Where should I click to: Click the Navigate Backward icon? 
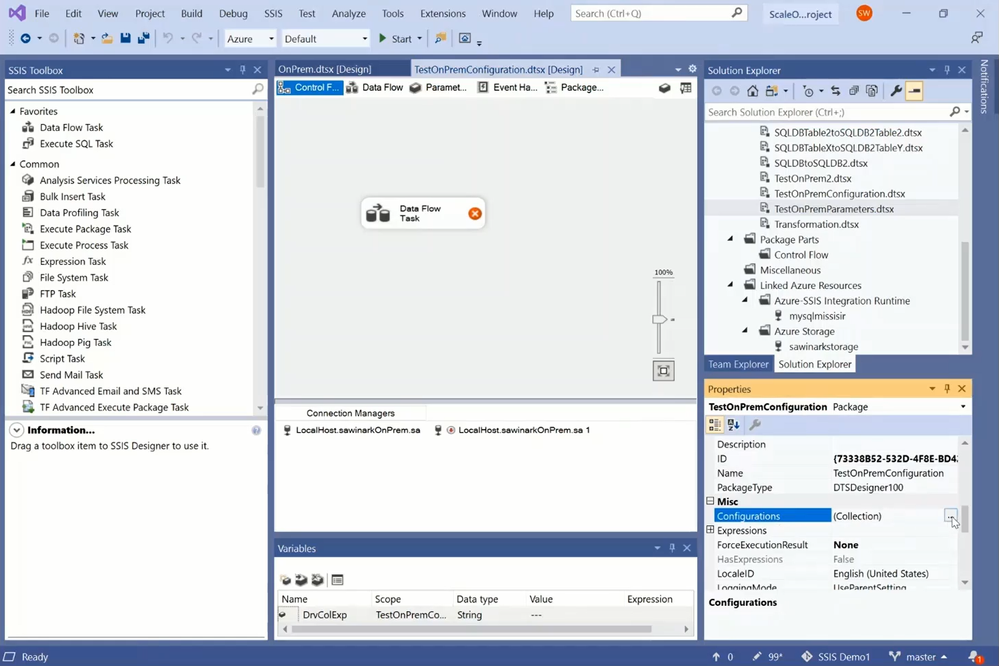coord(25,38)
